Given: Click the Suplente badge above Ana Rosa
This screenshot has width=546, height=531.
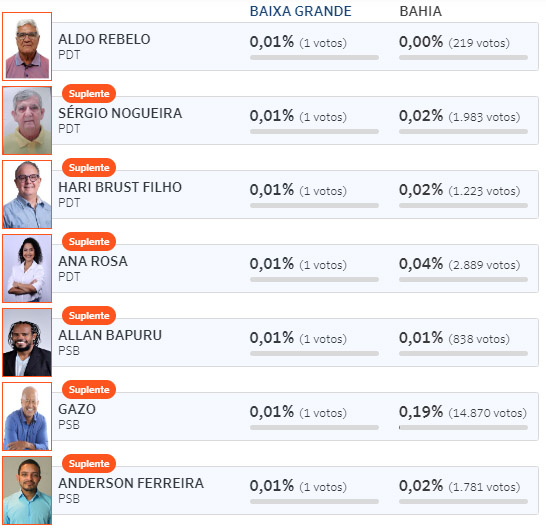Looking at the screenshot, I should click(x=89, y=242).
